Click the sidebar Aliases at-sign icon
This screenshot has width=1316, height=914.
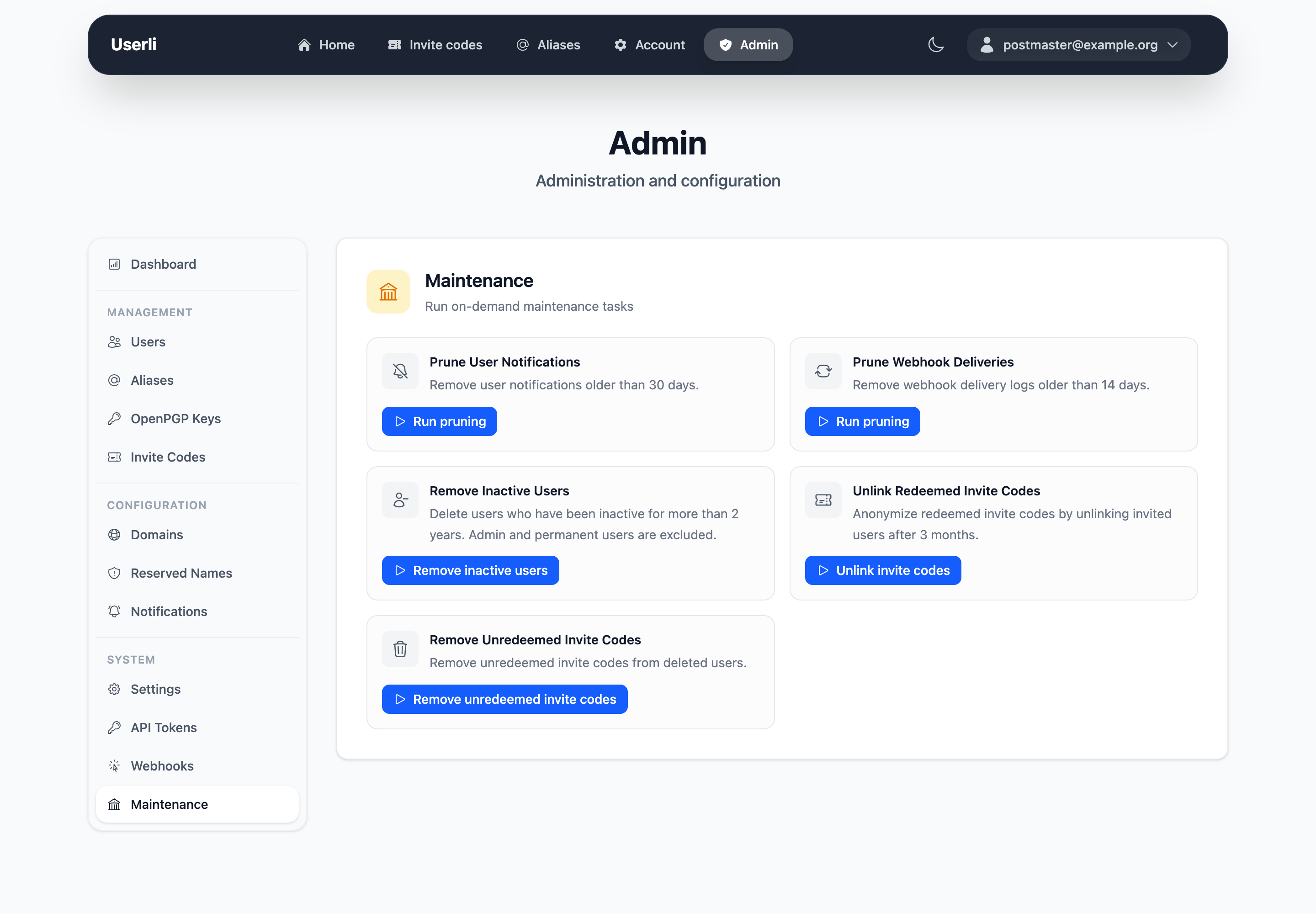tap(115, 380)
